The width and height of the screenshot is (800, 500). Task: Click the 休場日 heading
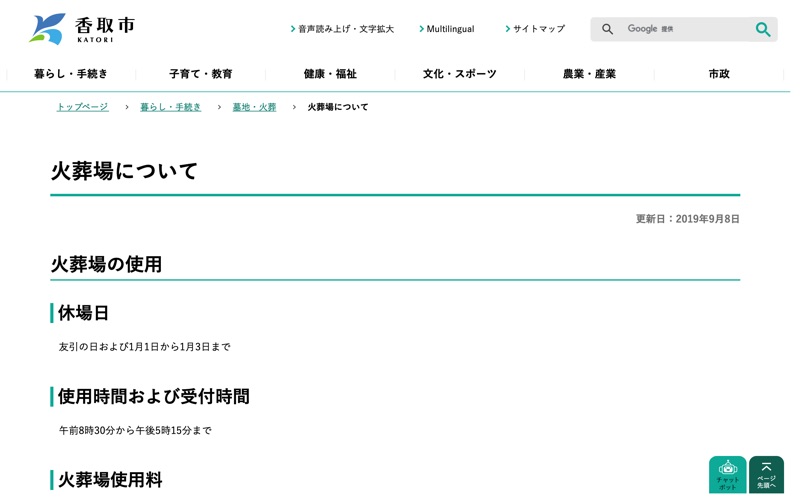click(83, 313)
